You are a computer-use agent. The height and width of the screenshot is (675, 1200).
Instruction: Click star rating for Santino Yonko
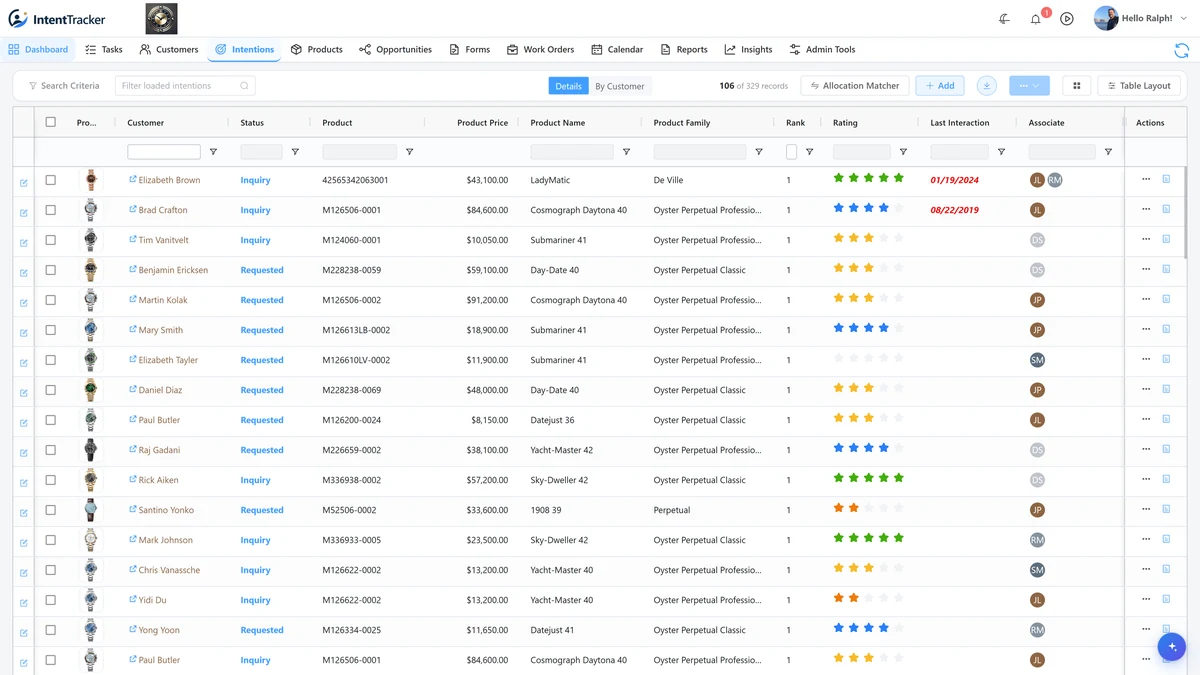click(869, 509)
